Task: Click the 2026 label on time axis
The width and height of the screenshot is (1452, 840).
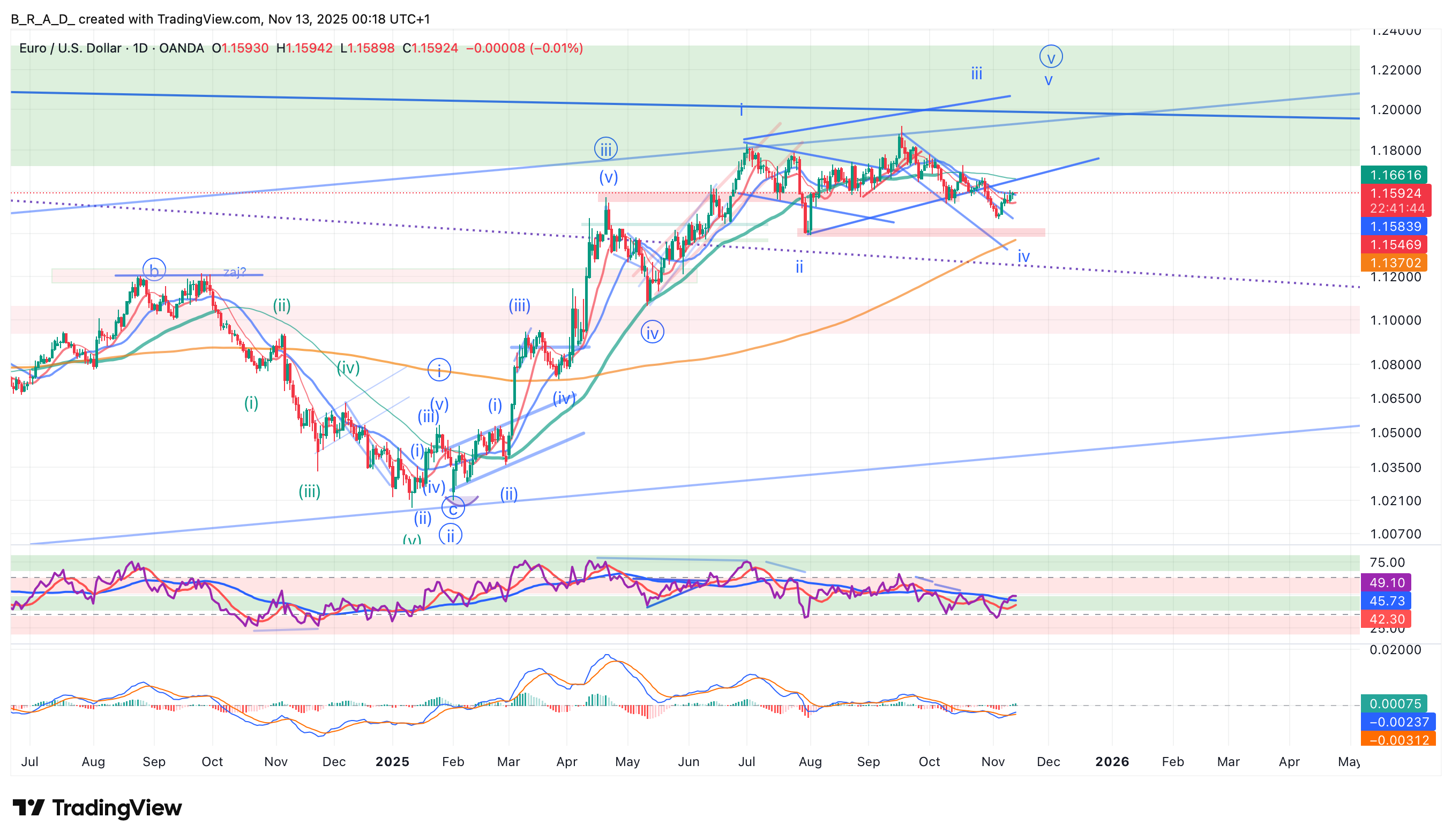Action: pos(1111,762)
